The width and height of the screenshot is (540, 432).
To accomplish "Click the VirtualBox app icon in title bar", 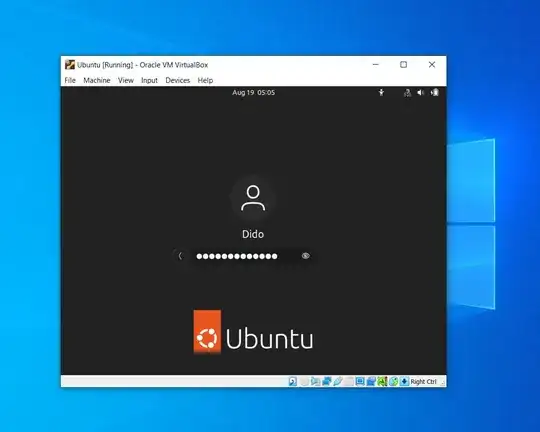I will coord(70,65).
